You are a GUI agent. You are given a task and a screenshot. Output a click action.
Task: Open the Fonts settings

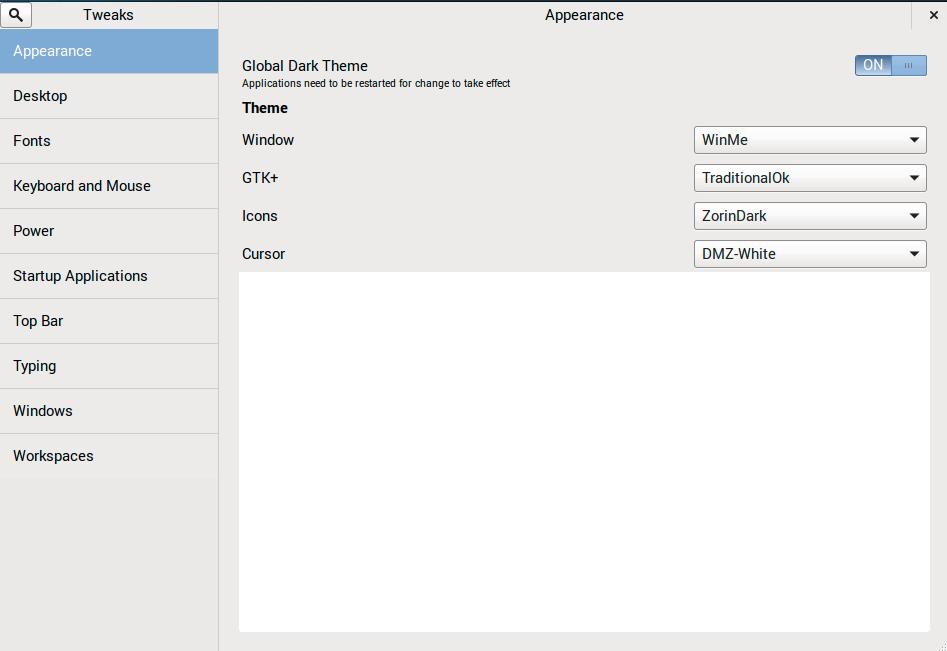click(x=109, y=141)
